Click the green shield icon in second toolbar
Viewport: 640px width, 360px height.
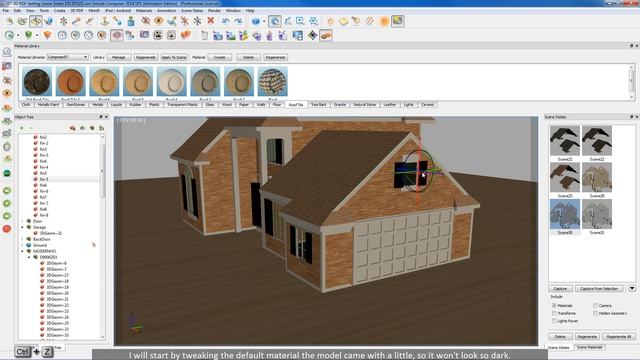pyautogui.click(x=28, y=35)
